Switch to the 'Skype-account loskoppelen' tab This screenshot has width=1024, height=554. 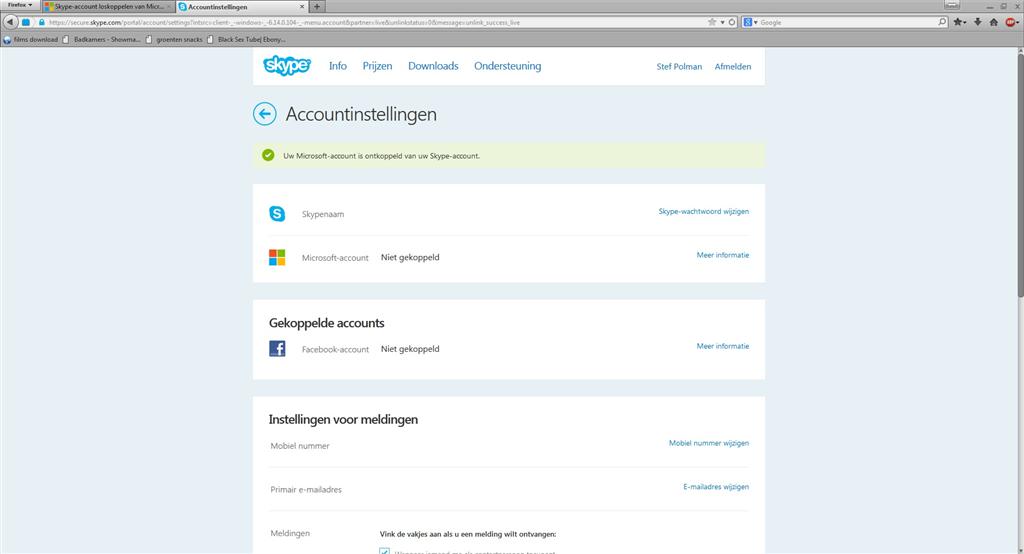(x=108, y=7)
